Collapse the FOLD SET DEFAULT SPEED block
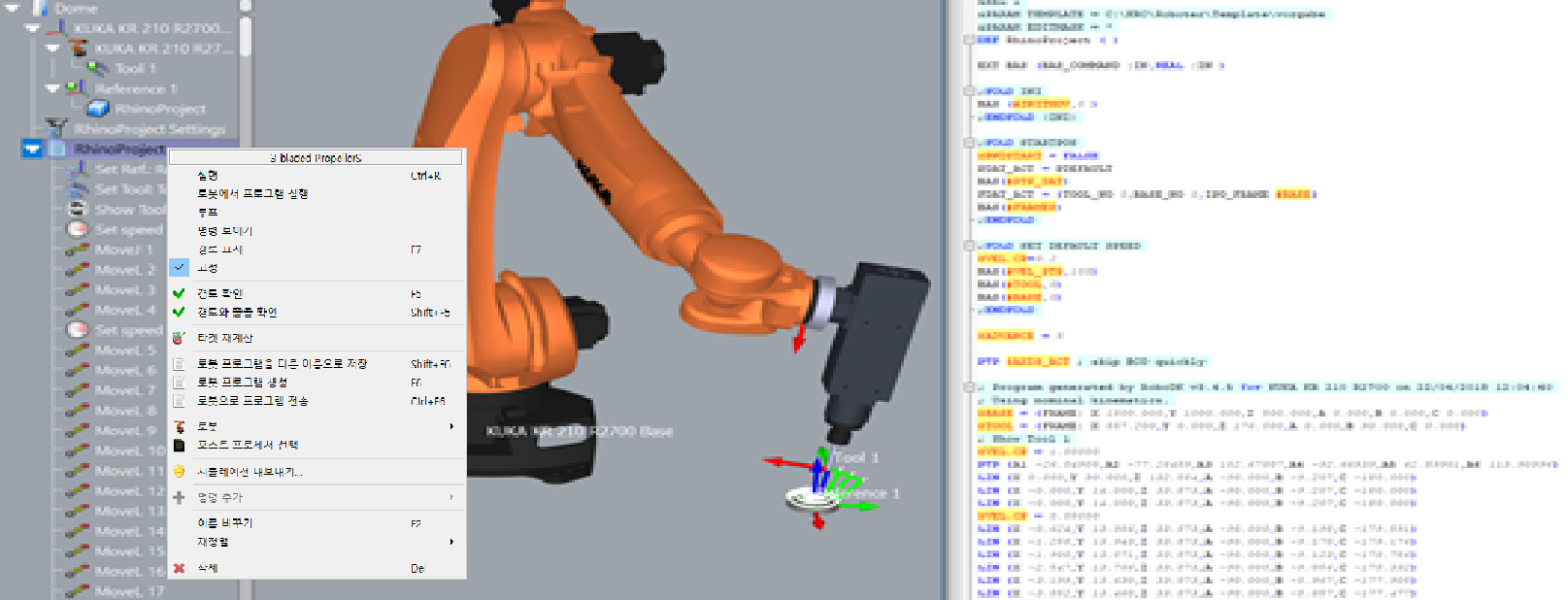Viewport: 1568px width, 600px height. [x=969, y=246]
